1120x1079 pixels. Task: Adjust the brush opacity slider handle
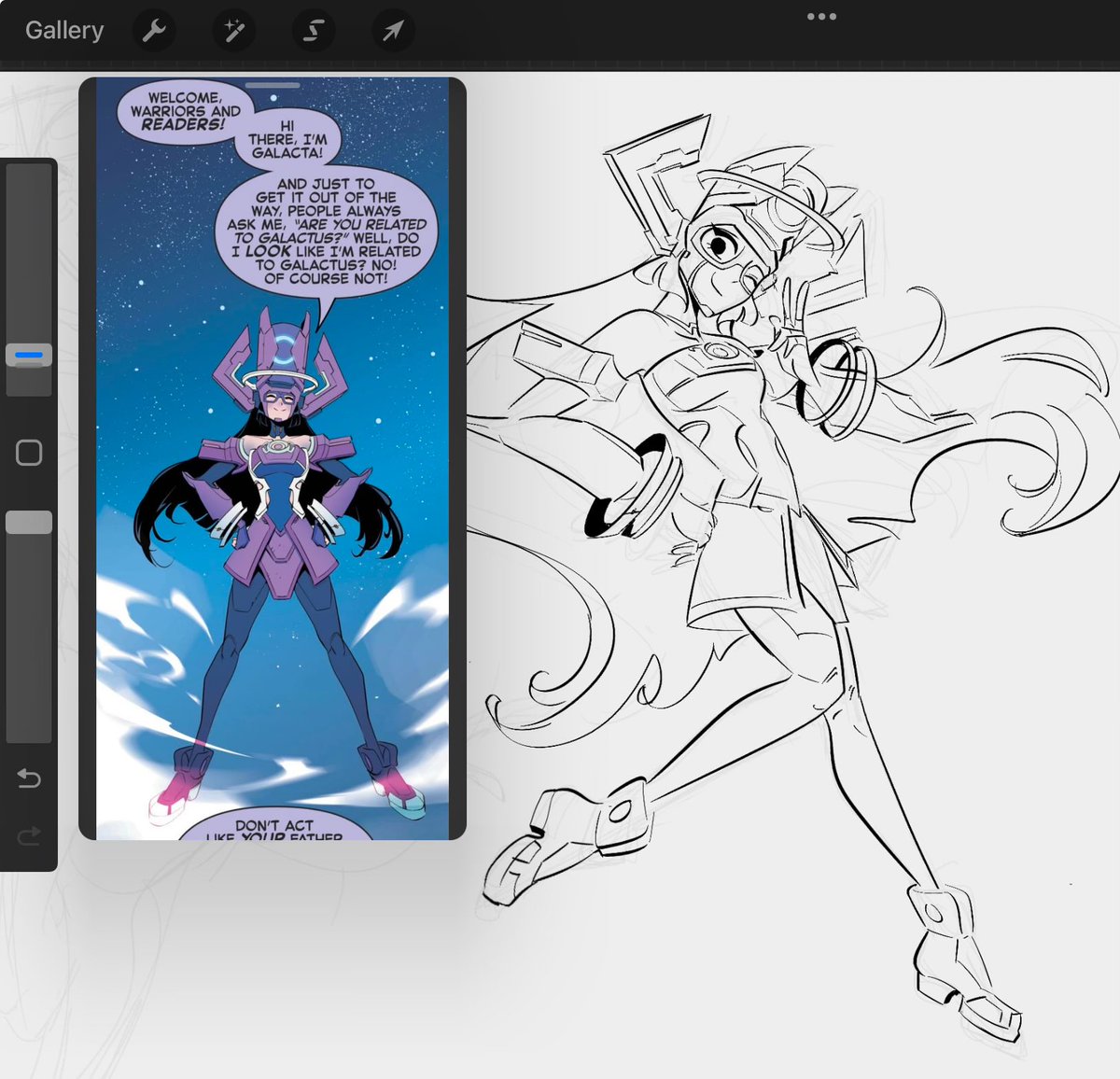coord(29,522)
